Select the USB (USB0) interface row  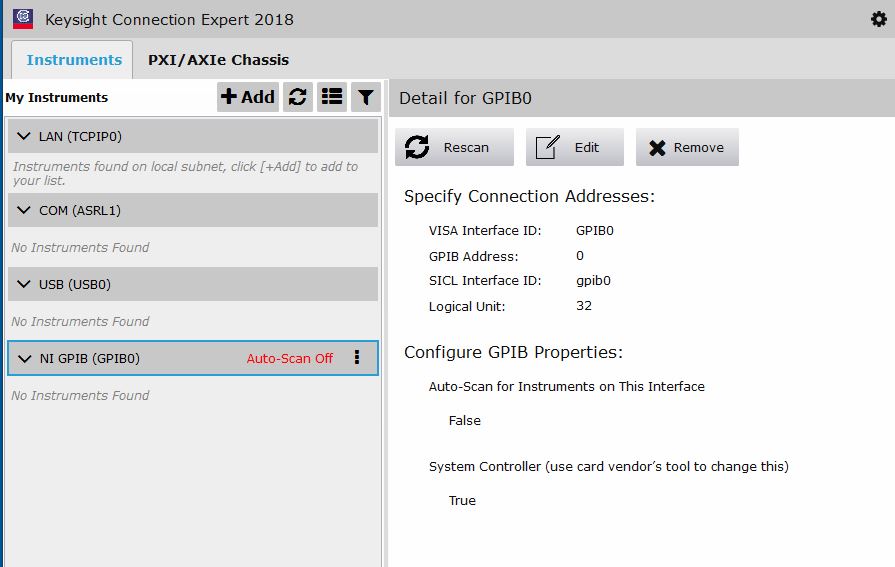(193, 284)
